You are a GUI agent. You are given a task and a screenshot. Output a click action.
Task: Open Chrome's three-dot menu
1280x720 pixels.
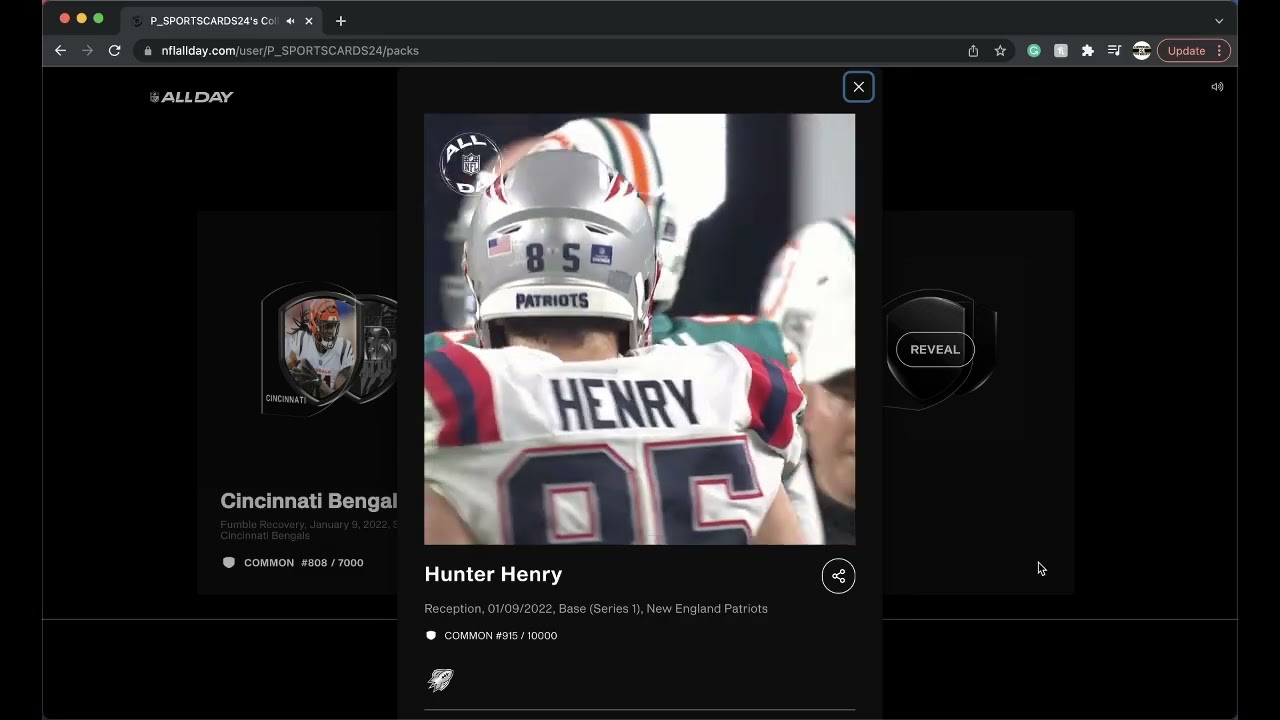1219,51
